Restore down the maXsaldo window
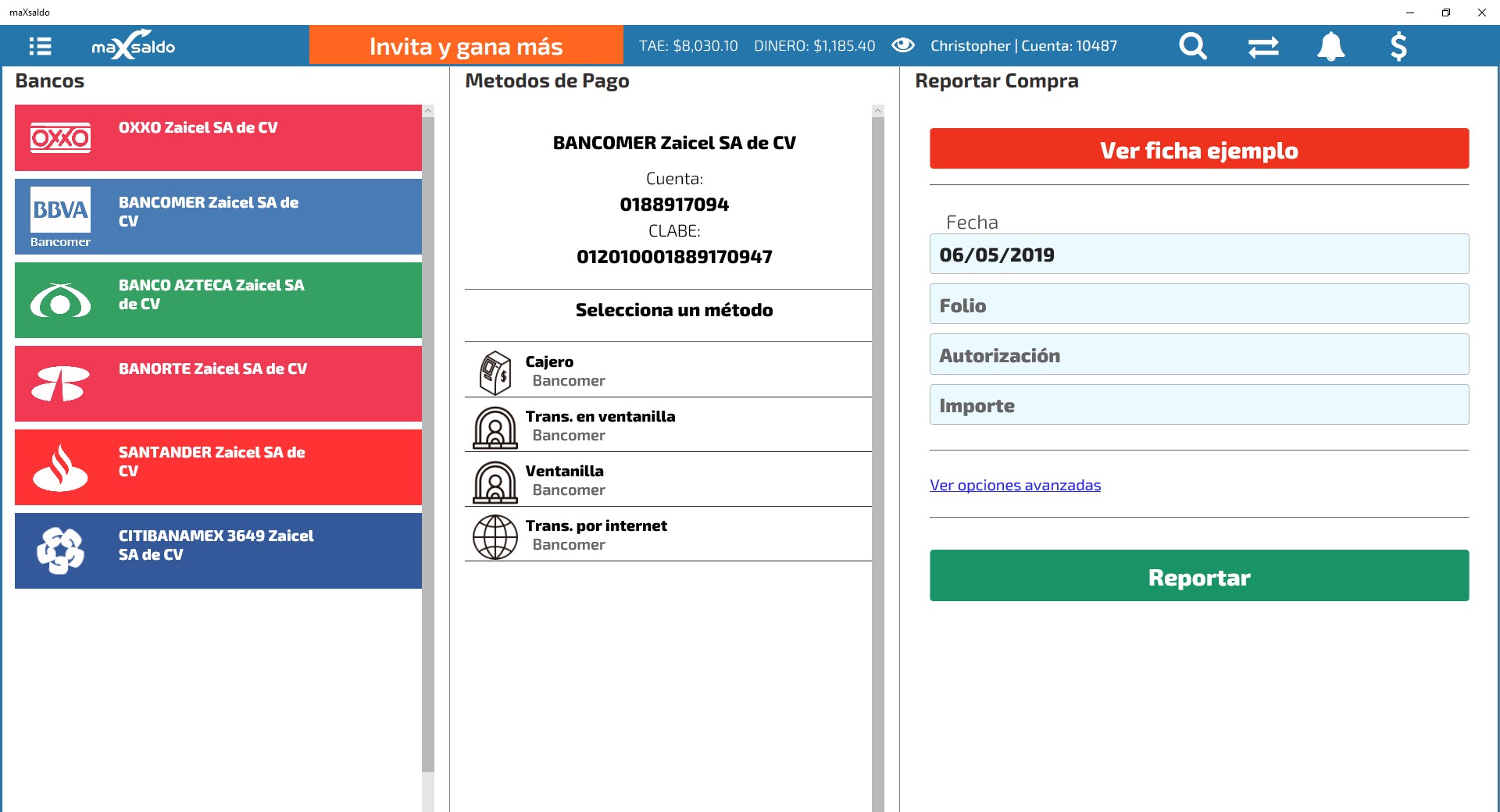Screen dimensions: 1500x812 pos(1446,12)
